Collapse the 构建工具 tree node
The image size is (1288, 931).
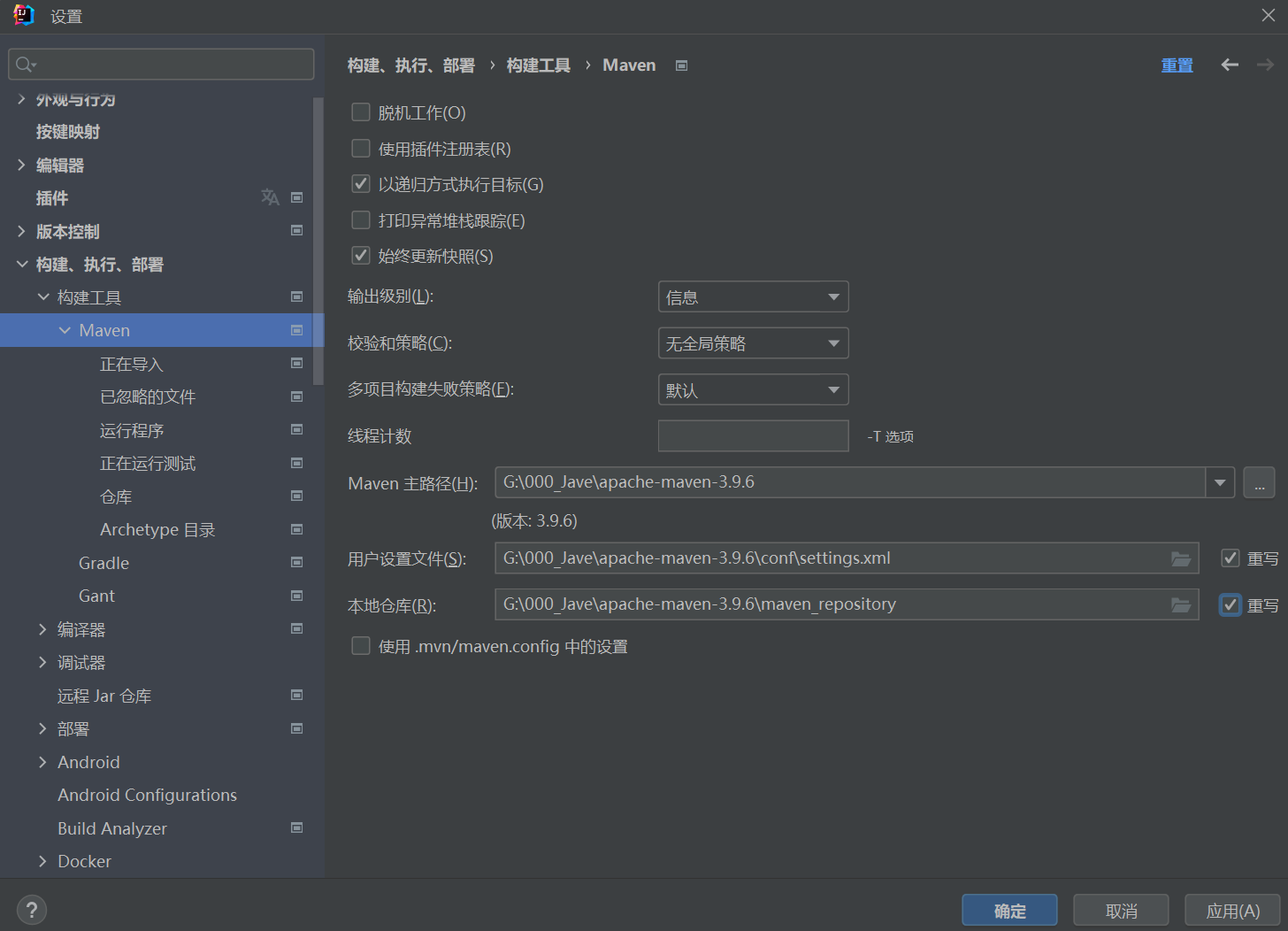pos(42,297)
